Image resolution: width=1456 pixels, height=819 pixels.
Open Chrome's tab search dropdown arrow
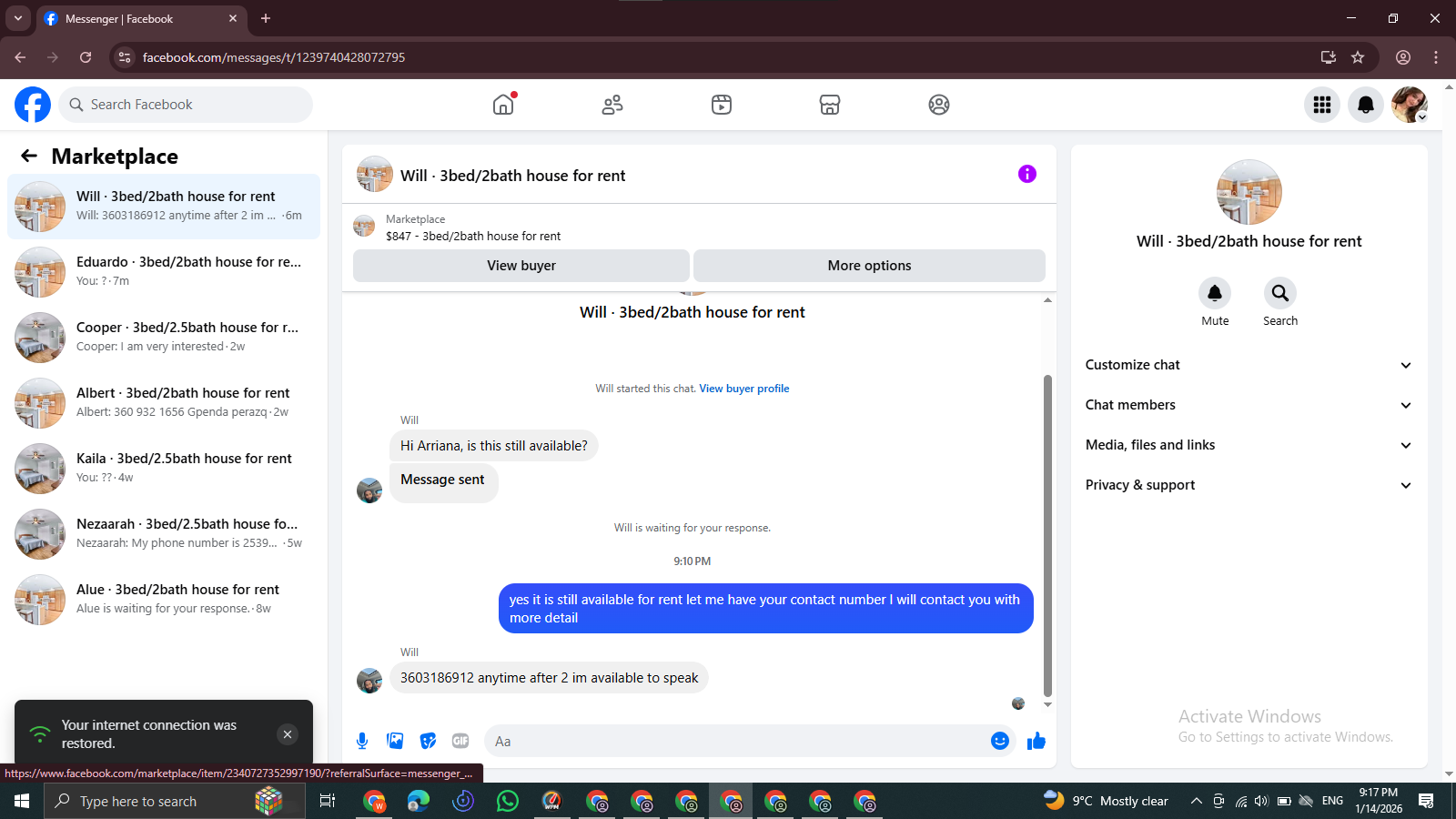18,18
